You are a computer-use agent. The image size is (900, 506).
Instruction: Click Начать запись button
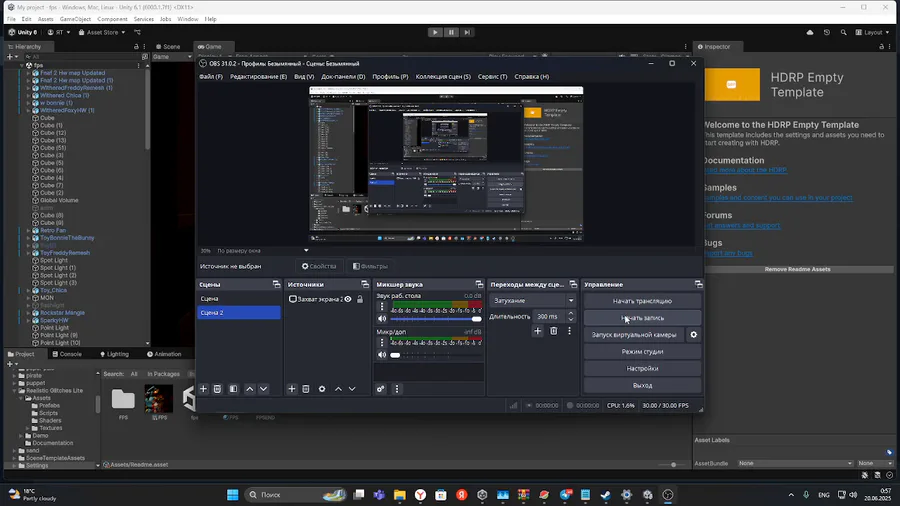click(642, 318)
